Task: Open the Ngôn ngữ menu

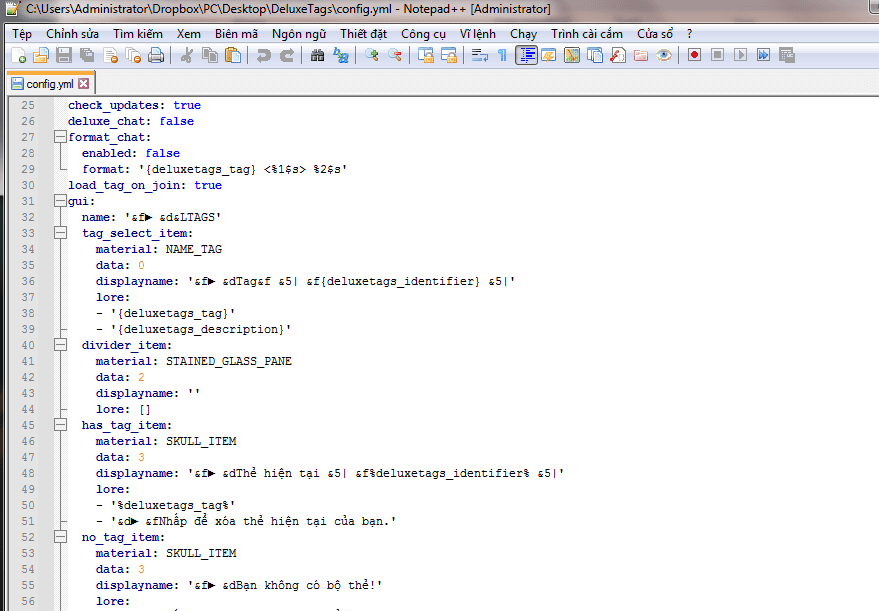Action: tap(298, 33)
